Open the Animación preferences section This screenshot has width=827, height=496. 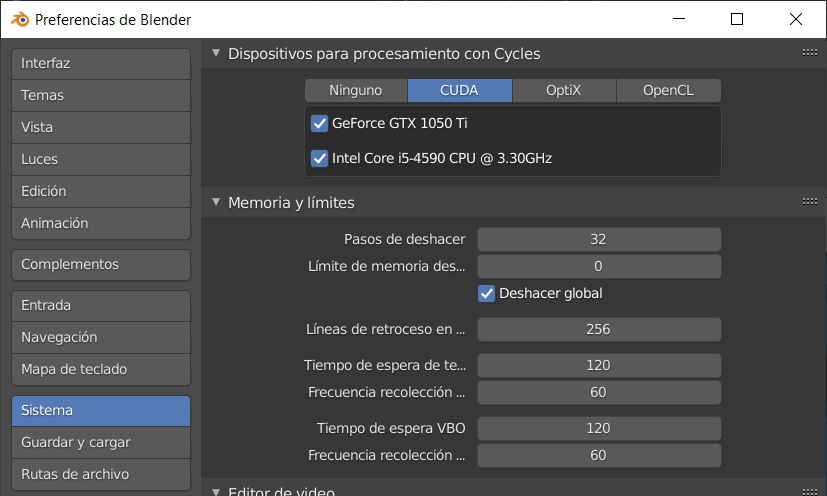pyautogui.click(x=101, y=224)
